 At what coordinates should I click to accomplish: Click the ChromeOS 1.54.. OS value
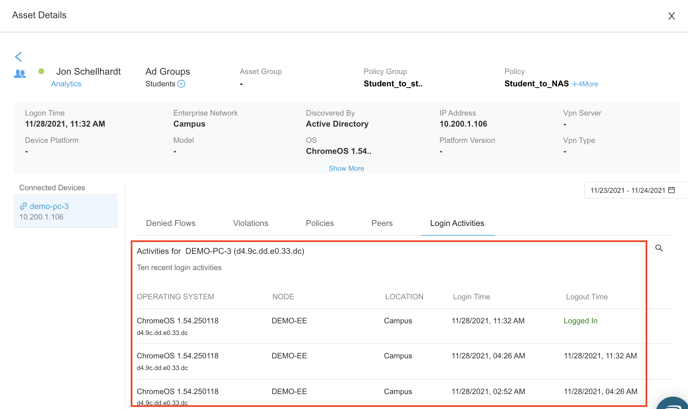pos(339,151)
